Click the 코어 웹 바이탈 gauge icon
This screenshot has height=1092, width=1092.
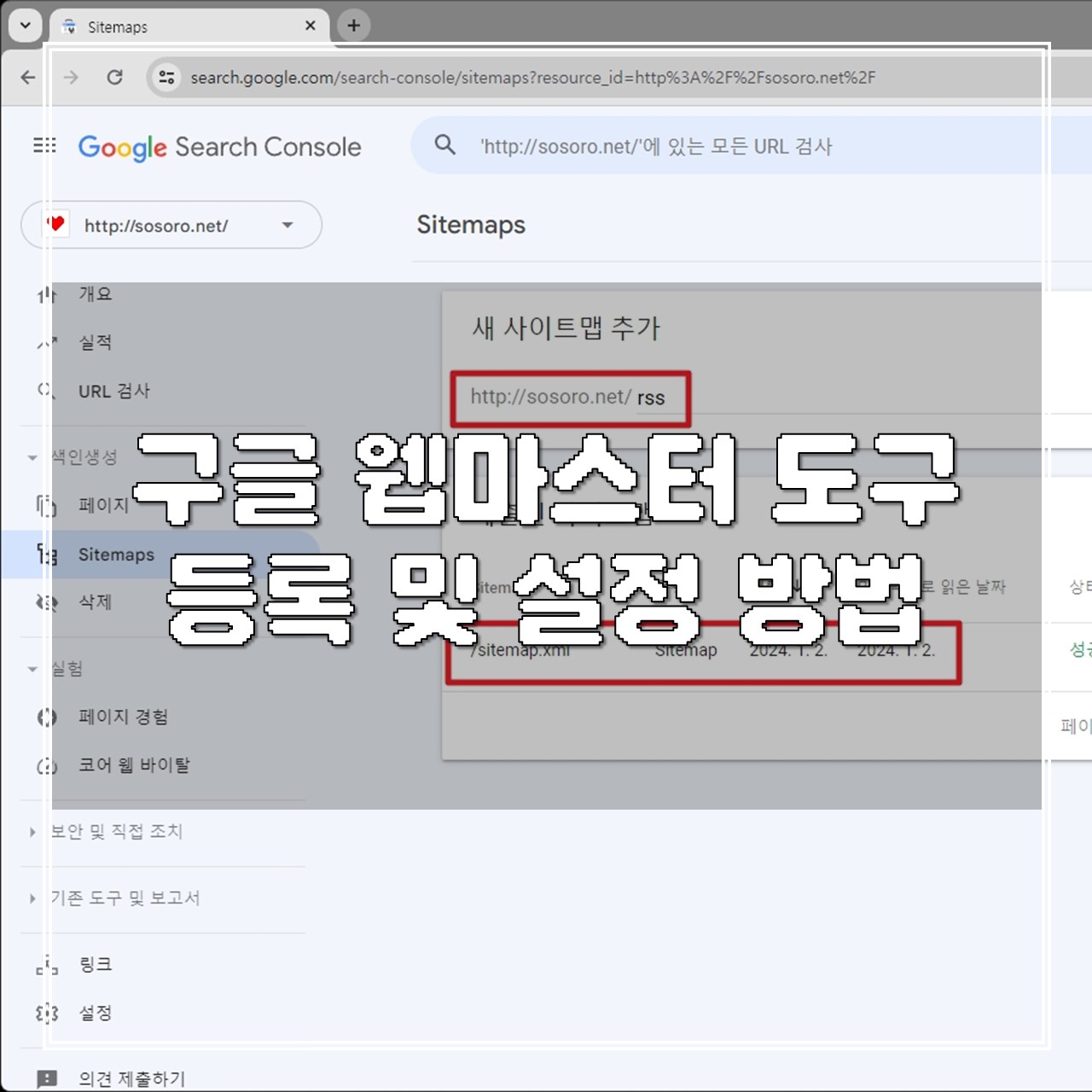pos(46,766)
